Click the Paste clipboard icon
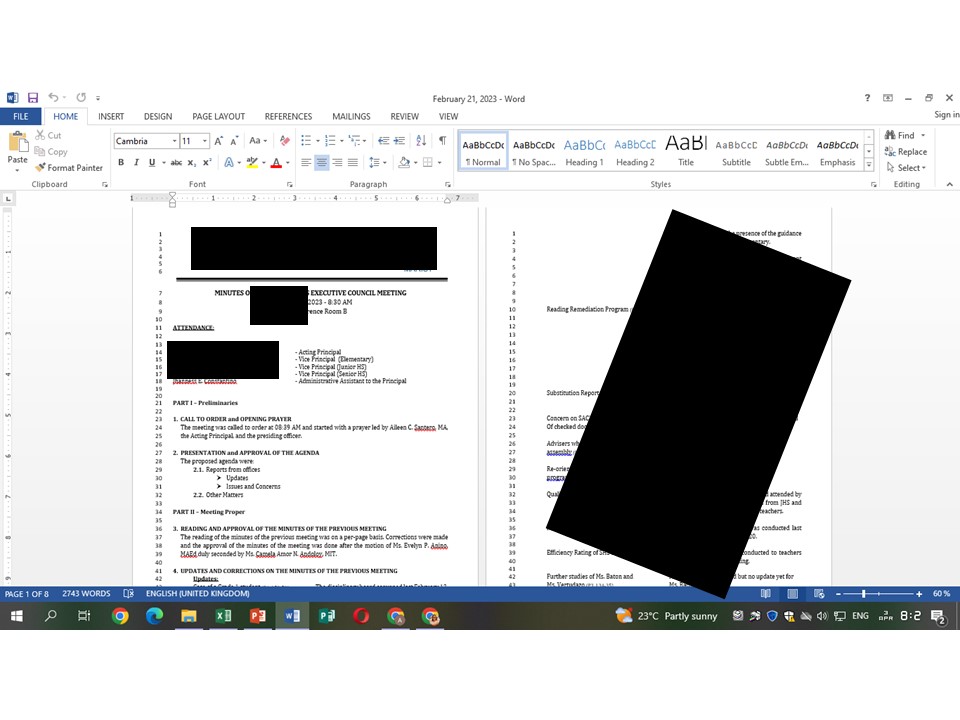This screenshot has width=960, height=720. tap(18, 142)
